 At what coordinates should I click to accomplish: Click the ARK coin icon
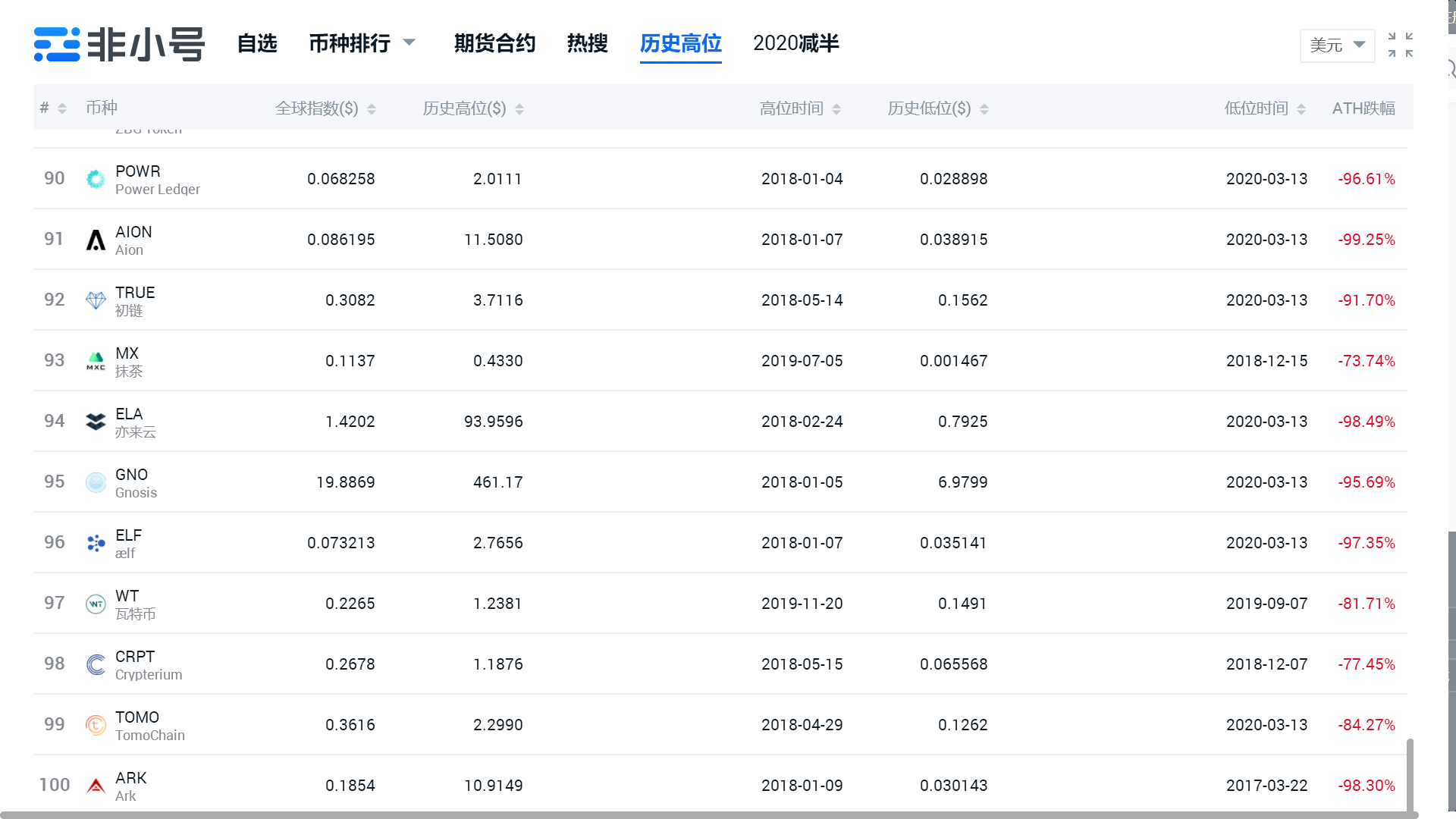click(x=96, y=786)
